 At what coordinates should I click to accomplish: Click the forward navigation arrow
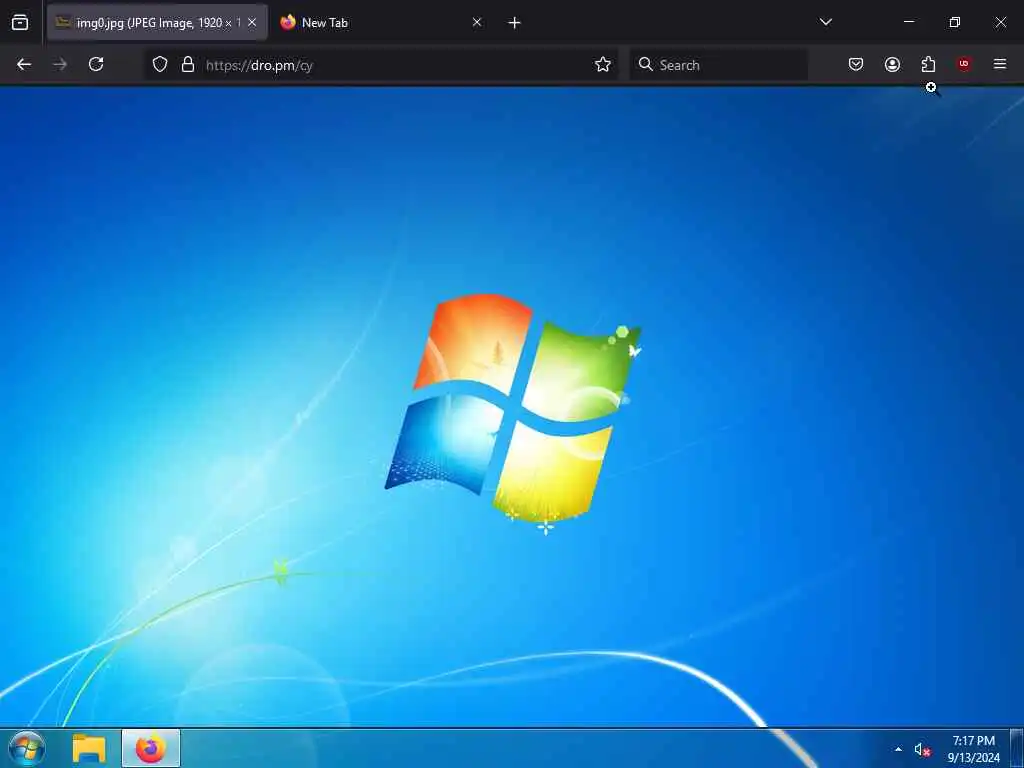click(60, 64)
